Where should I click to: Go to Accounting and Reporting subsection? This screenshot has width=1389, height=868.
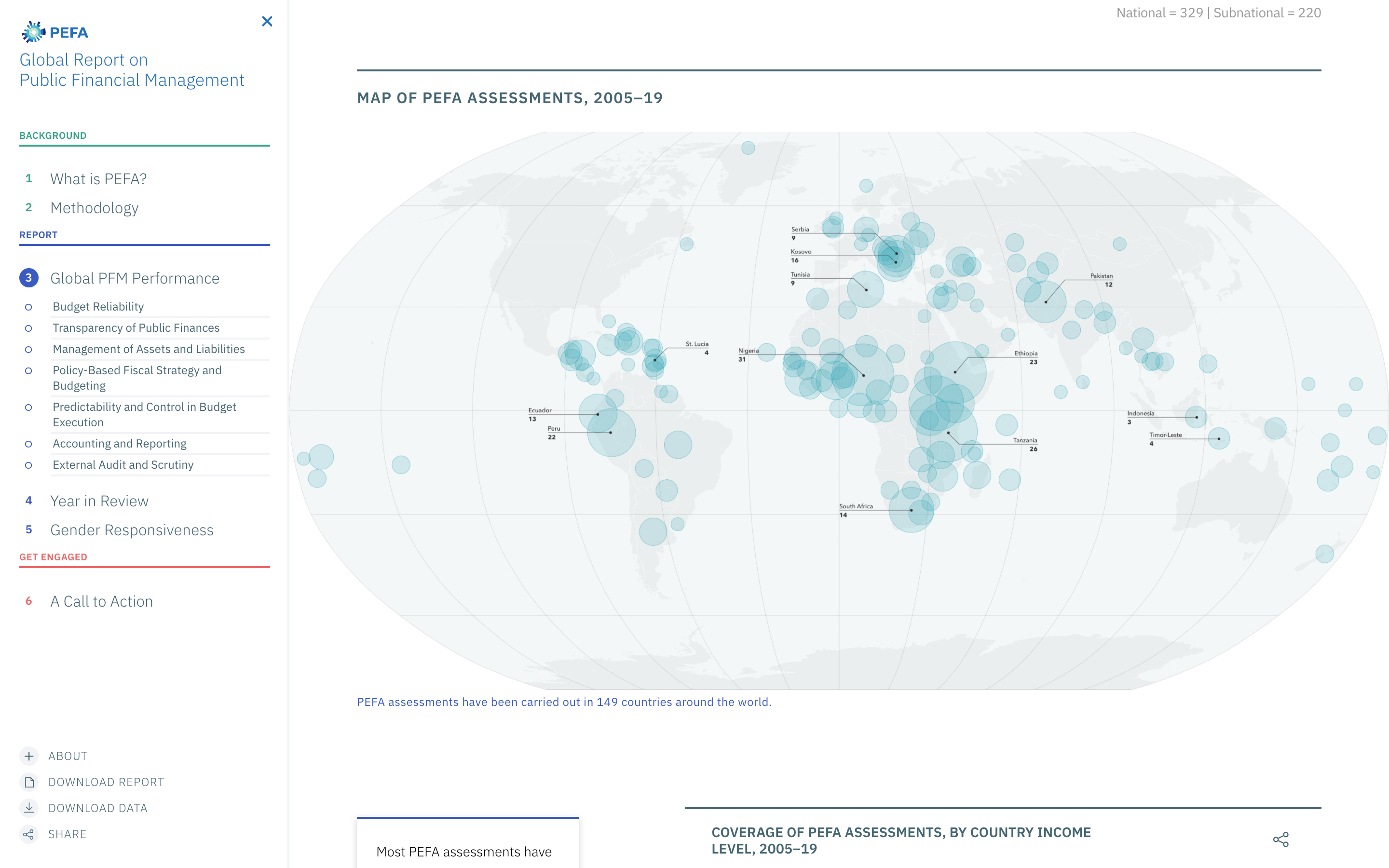tap(120, 444)
